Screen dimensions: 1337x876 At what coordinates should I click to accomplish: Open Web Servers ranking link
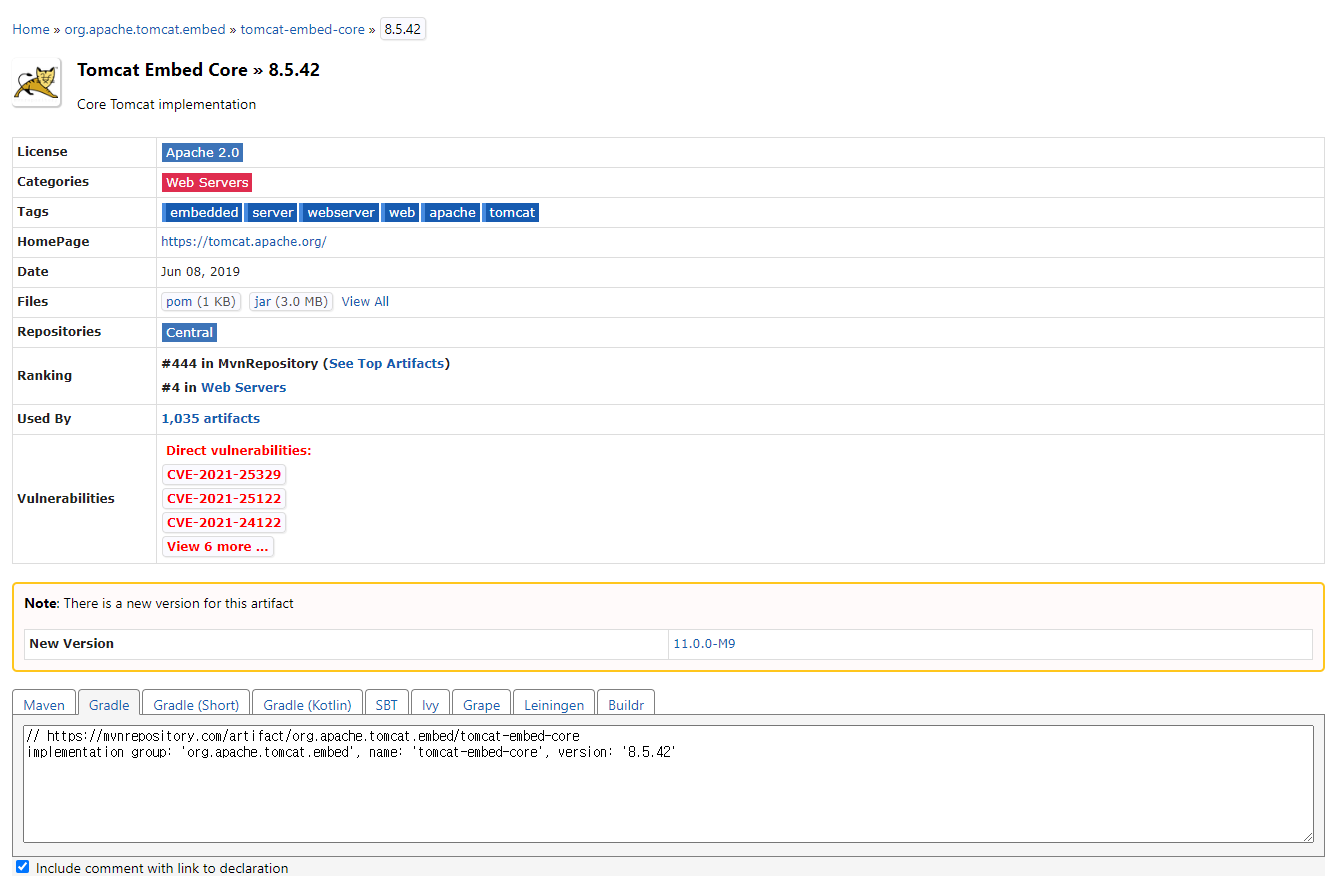[x=244, y=387]
